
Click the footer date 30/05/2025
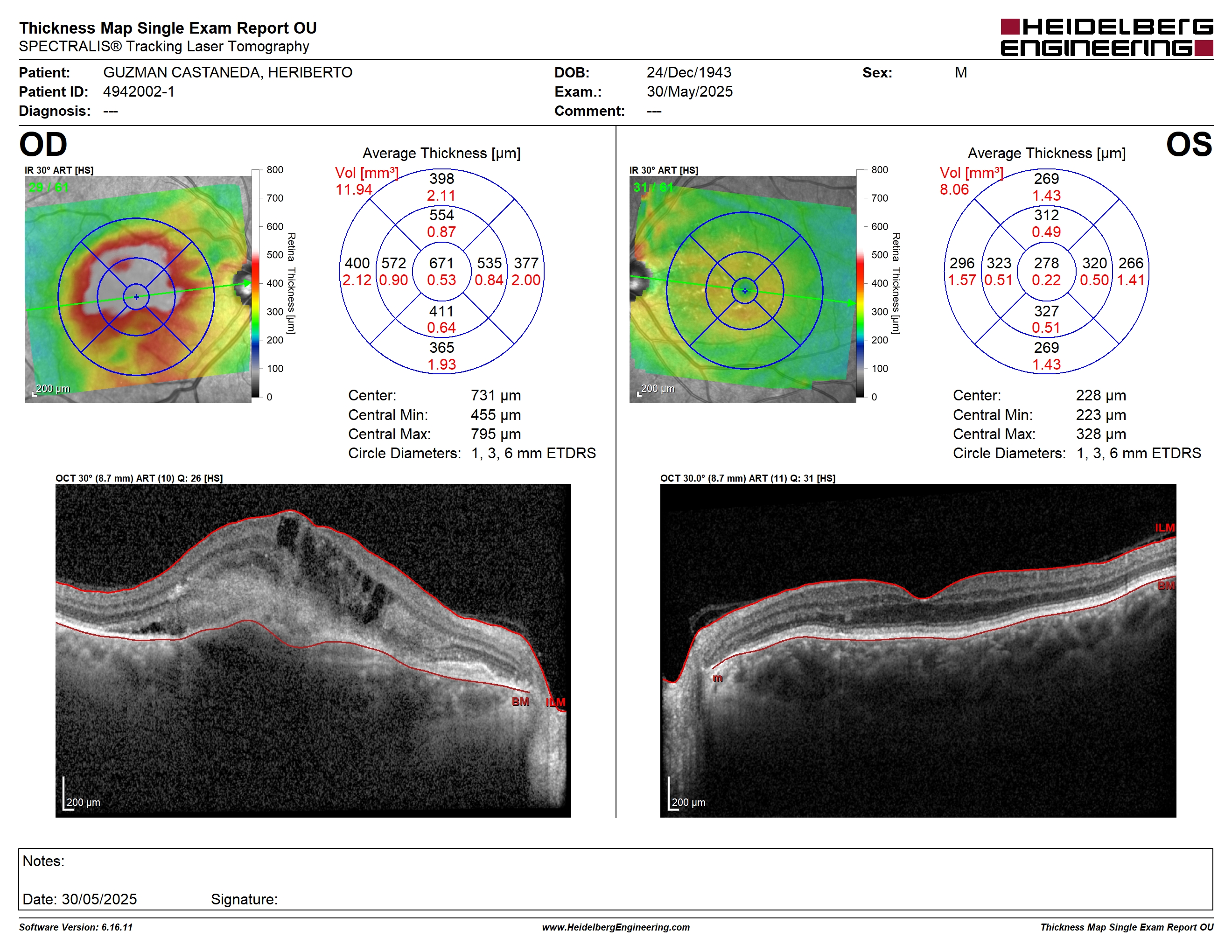99,899
